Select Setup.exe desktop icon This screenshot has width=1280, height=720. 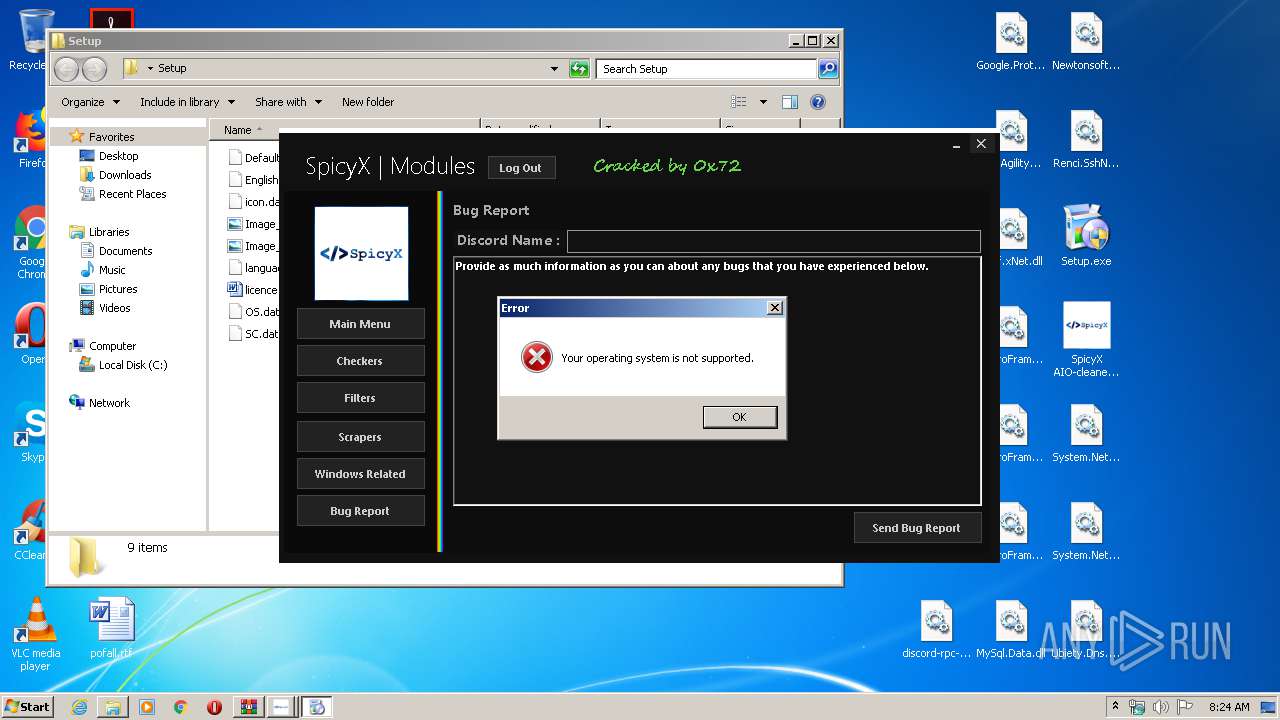click(1086, 236)
